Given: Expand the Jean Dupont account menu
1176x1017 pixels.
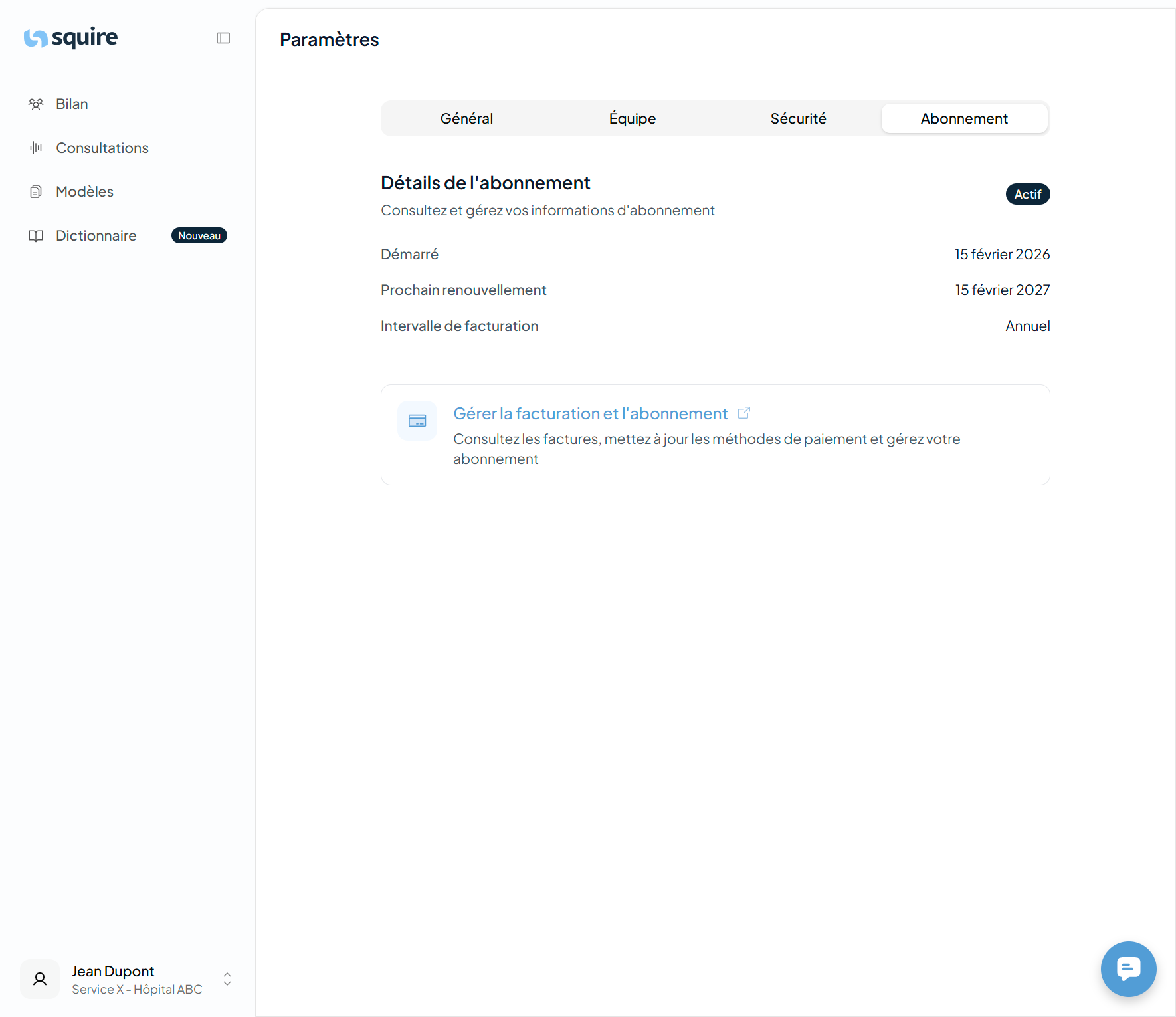Looking at the screenshot, I should pyautogui.click(x=227, y=979).
